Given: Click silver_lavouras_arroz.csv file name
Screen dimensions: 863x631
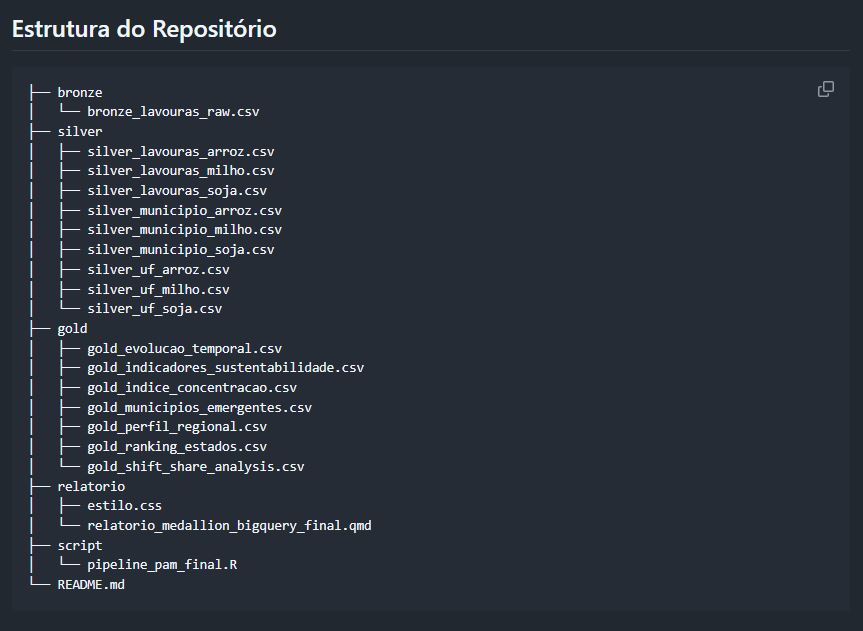Looking at the screenshot, I should coord(180,151).
